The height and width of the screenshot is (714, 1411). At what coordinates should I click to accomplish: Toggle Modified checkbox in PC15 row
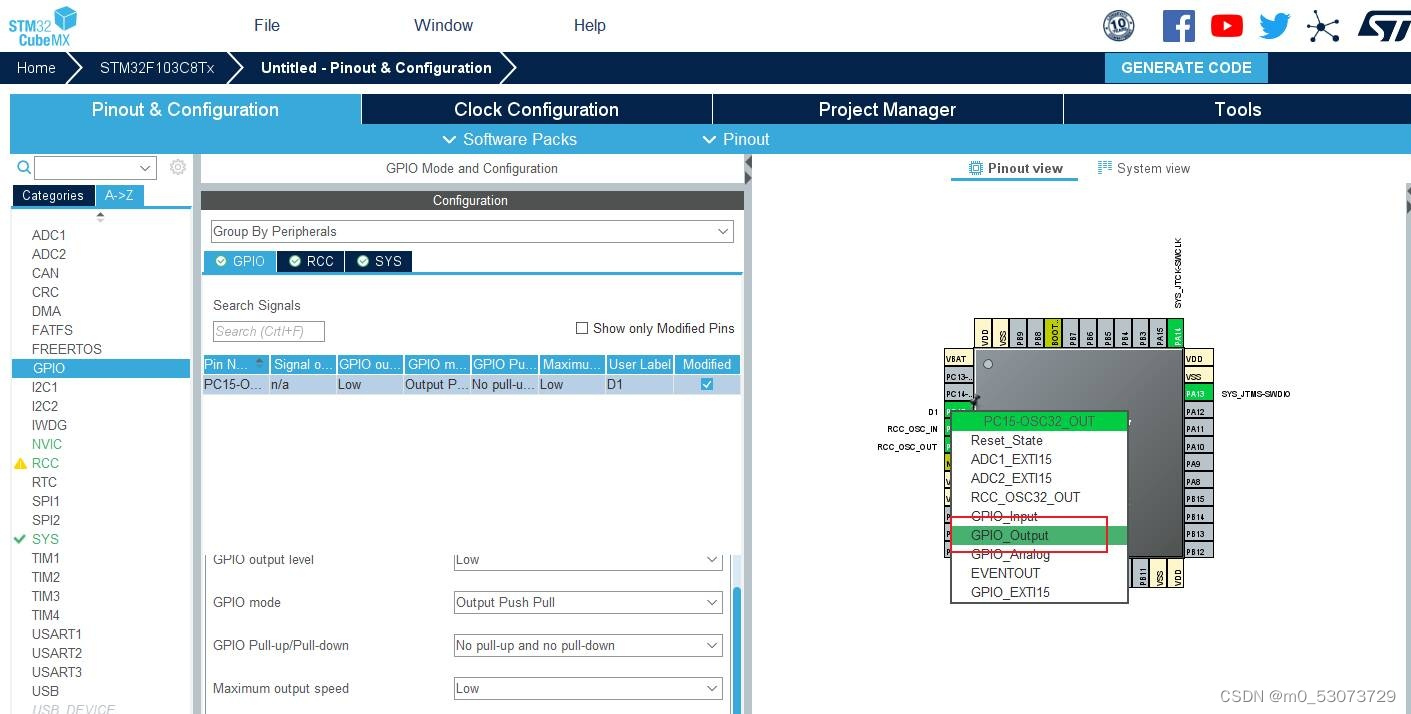pyautogui.click(x=707, y=384)
